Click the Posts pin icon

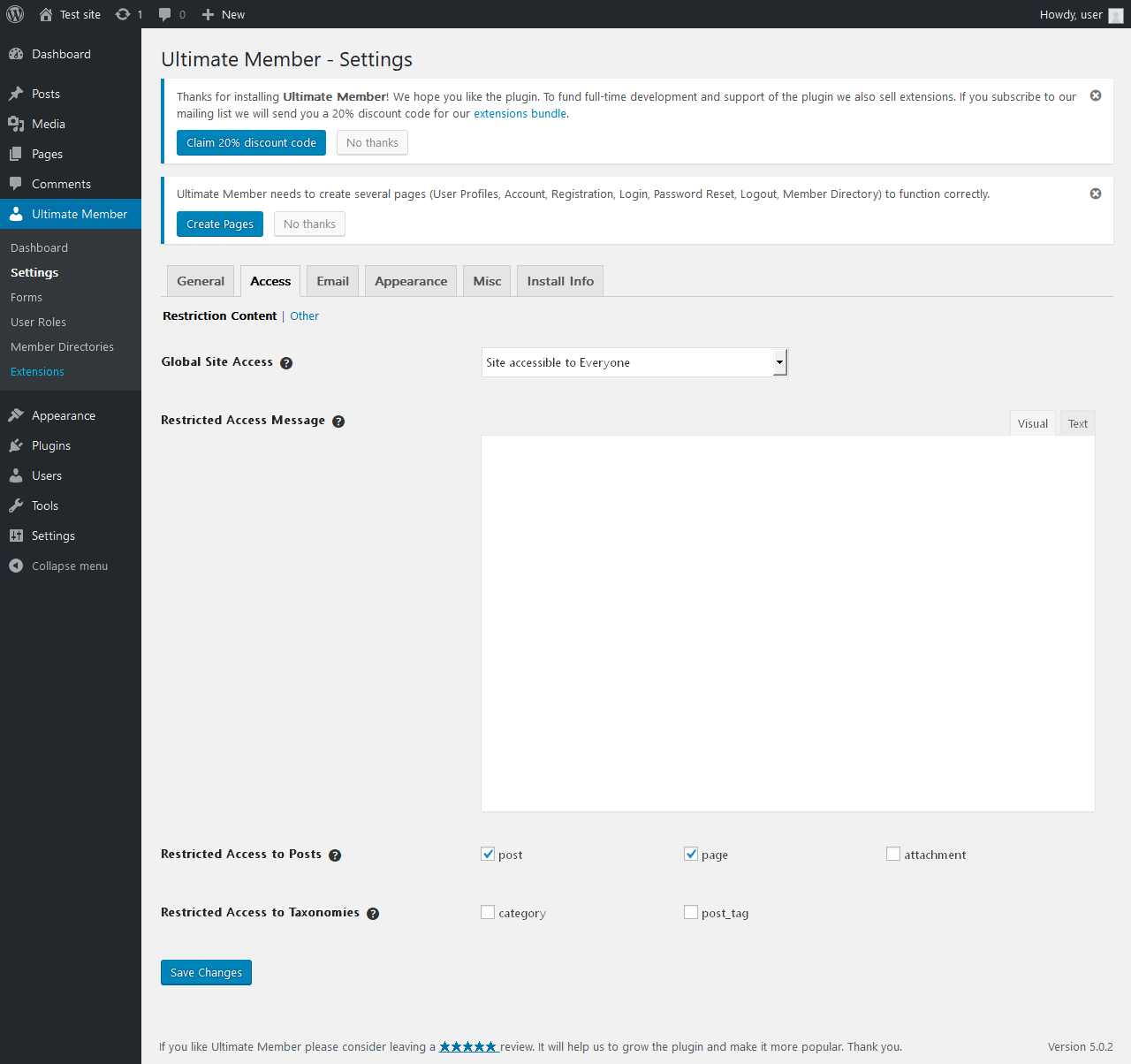click(x=16, y=94)
